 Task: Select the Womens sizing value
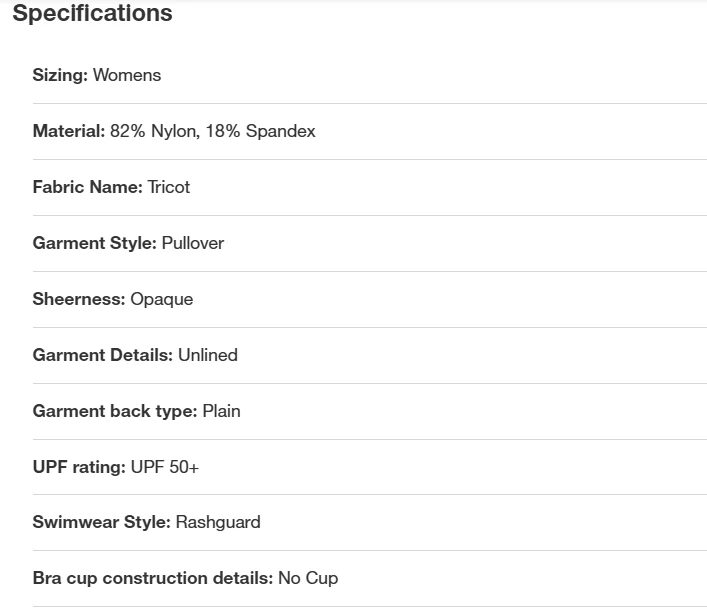[127, 75]
